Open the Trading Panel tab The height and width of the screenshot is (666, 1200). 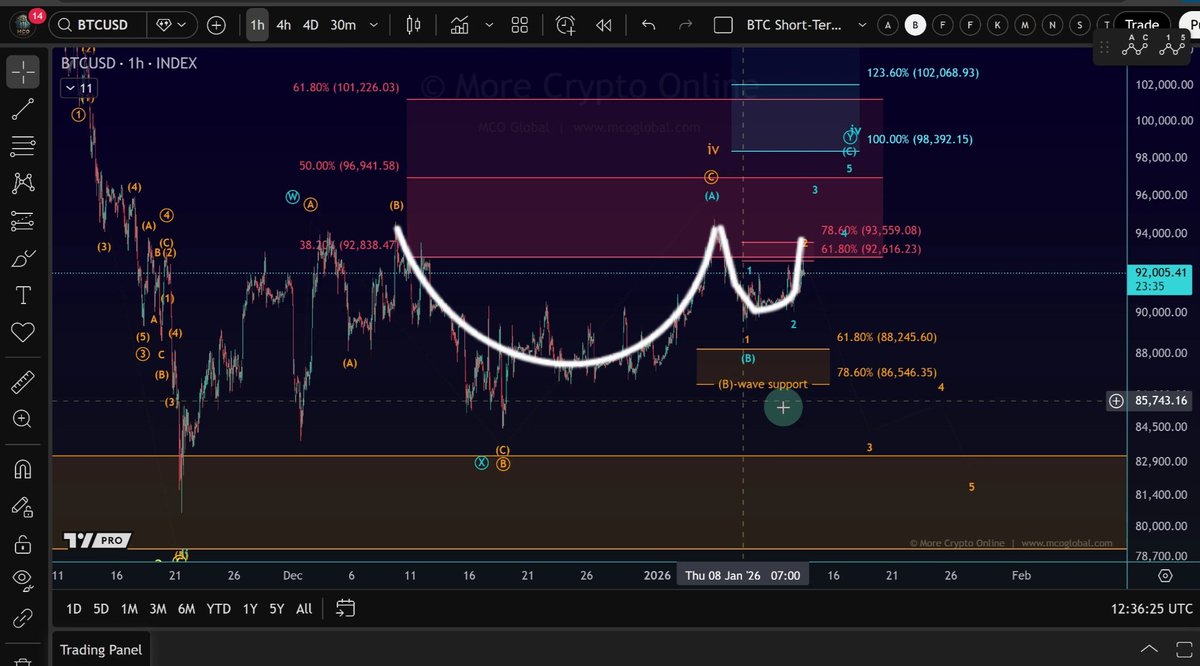pyautogui.click(x=101, y=649)
